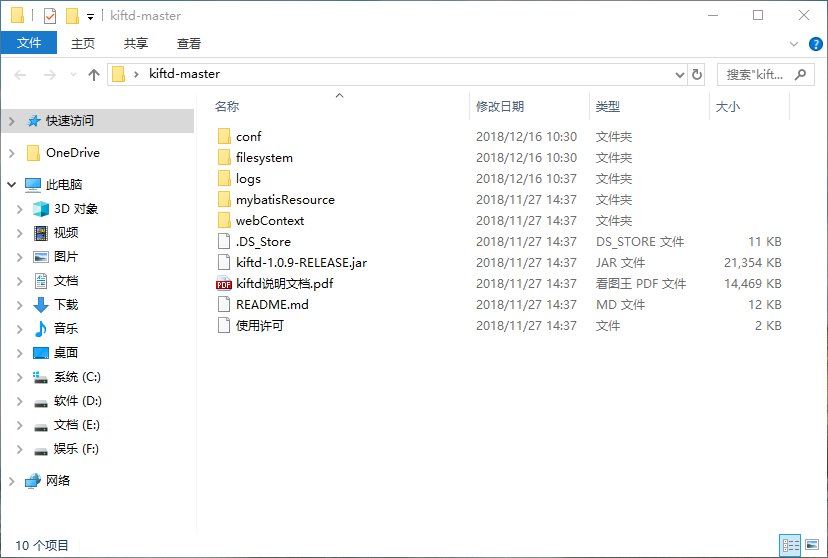Click the PDF icon of kiftd说明文档.pdf
The image size is (828, 558).
pos(224,283)
